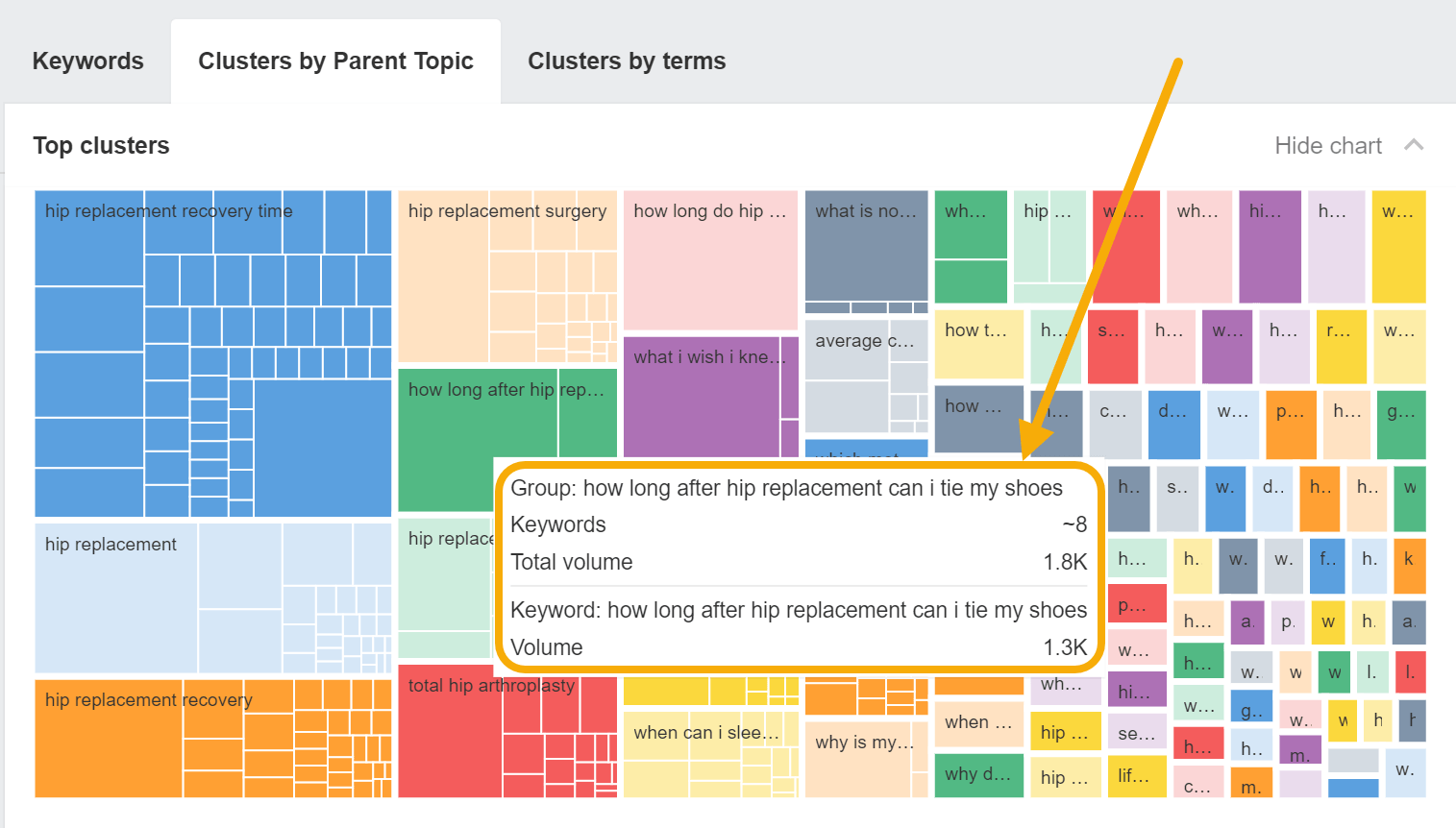Open the Clusters by terms tab

point(627,61)
